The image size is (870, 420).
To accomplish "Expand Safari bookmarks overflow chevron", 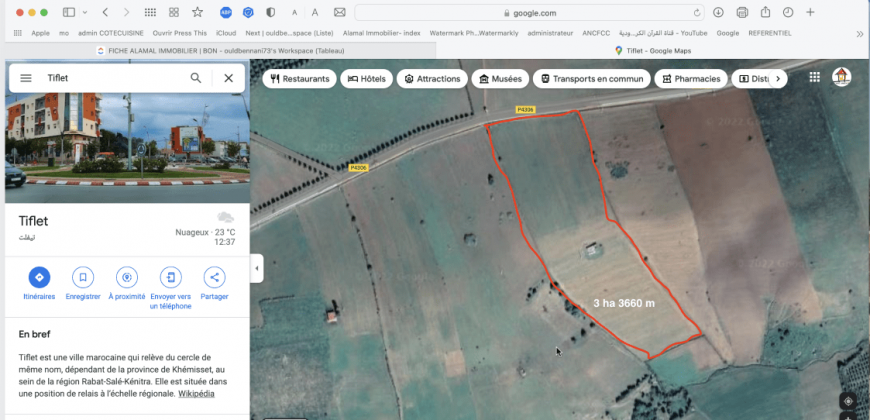I will (x=860, y=33).
